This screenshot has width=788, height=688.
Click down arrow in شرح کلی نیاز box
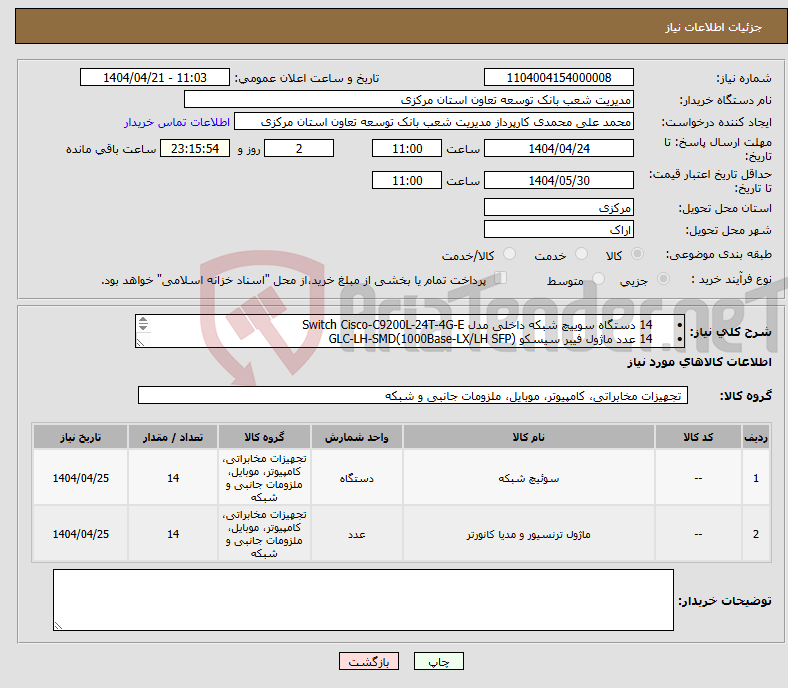[143, 327]
